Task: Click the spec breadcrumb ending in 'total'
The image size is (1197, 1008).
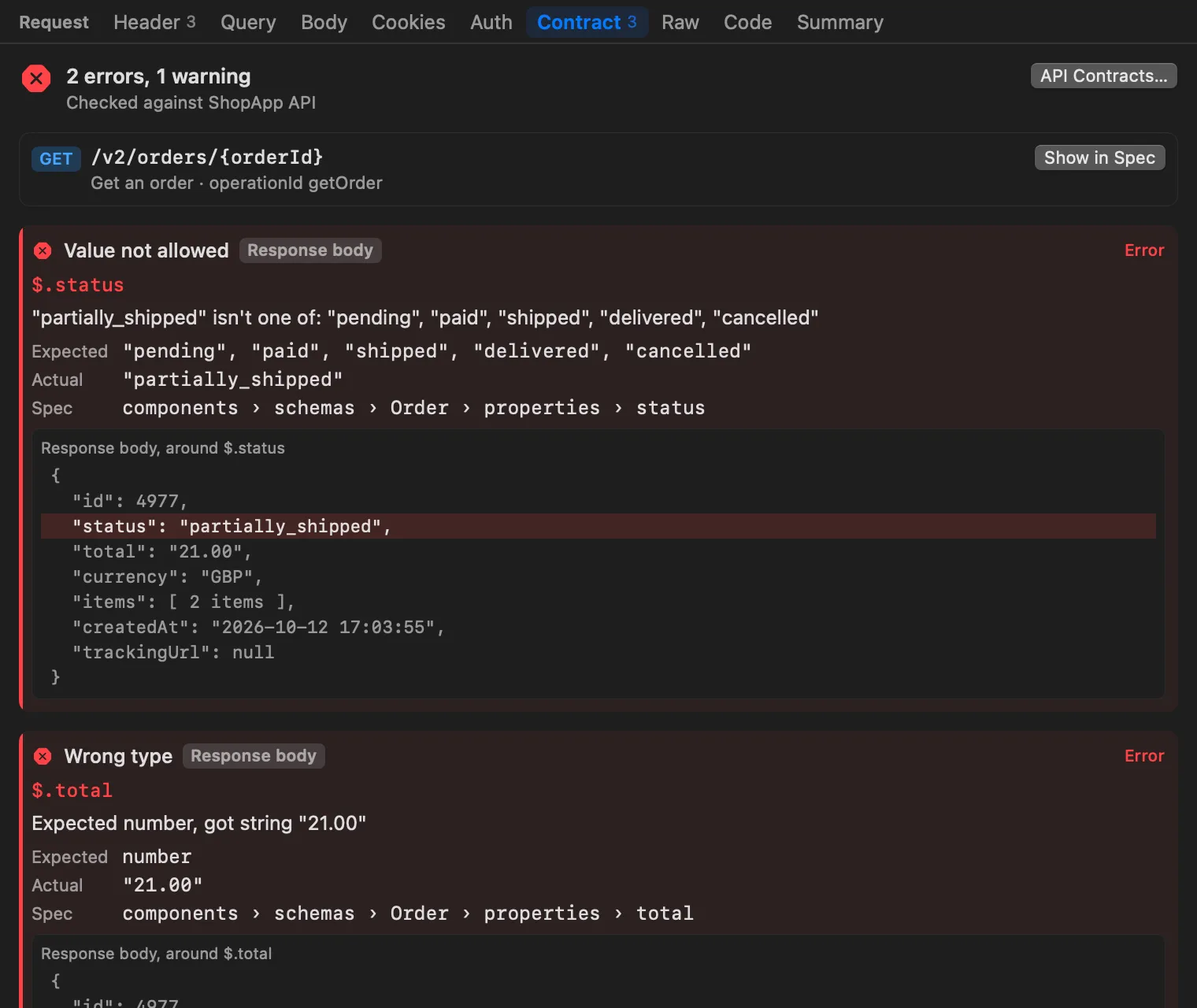Action: point(408,913)
